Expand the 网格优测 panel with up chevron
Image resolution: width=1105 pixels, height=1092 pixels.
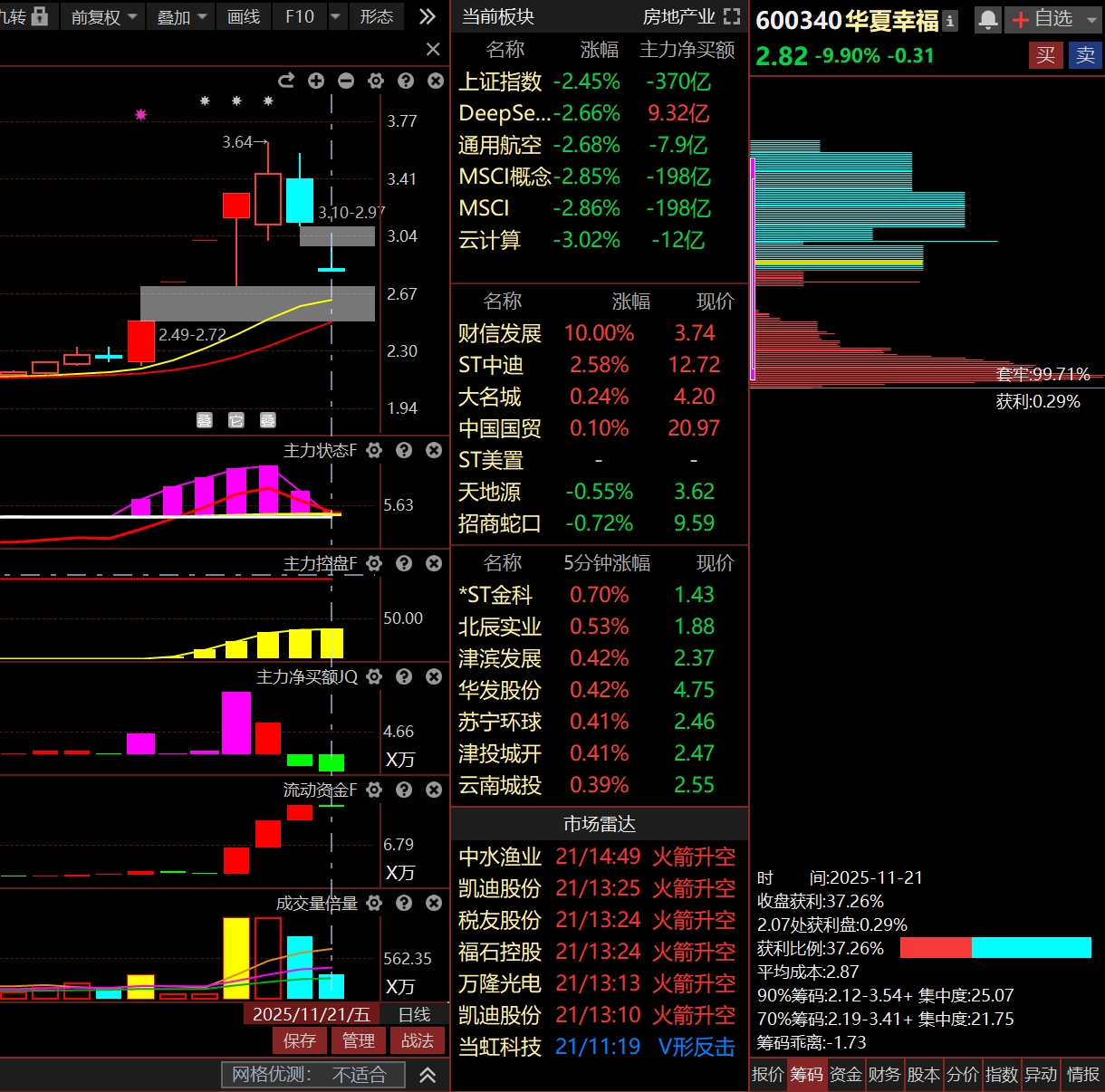point(428,1075)
